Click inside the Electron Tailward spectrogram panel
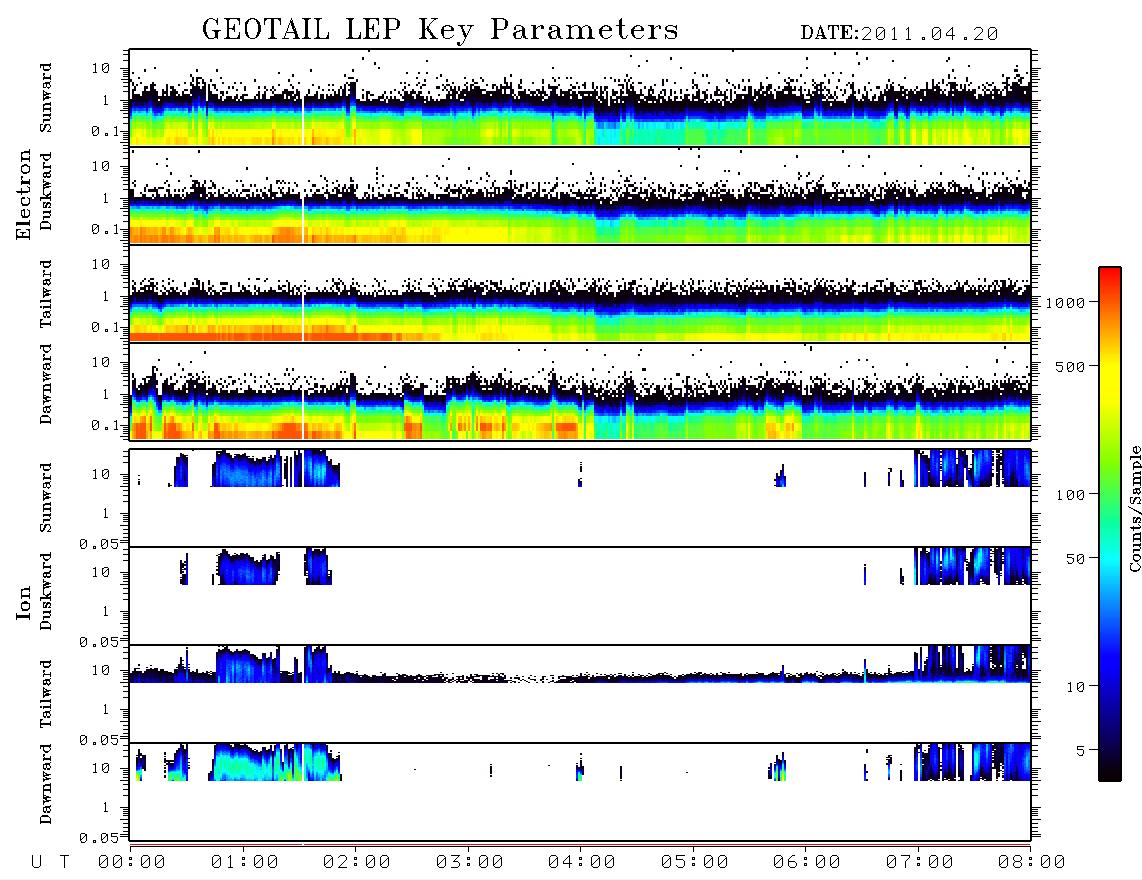The image size is (1142, 880). pos(580,294)
